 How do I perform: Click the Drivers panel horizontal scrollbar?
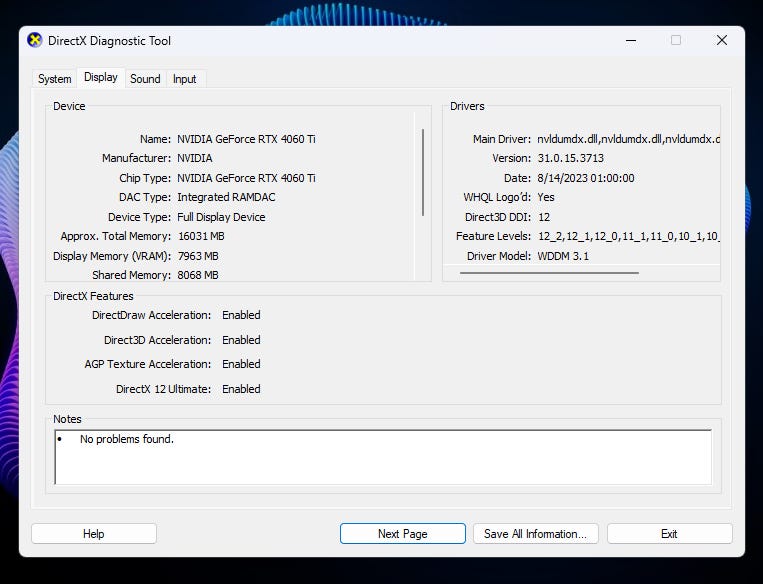tap(549, 273)
